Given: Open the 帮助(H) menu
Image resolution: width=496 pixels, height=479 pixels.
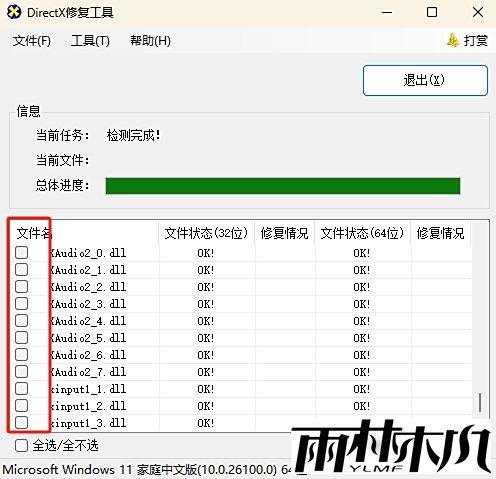Looking at the screenshot, I should pos(150,41).
